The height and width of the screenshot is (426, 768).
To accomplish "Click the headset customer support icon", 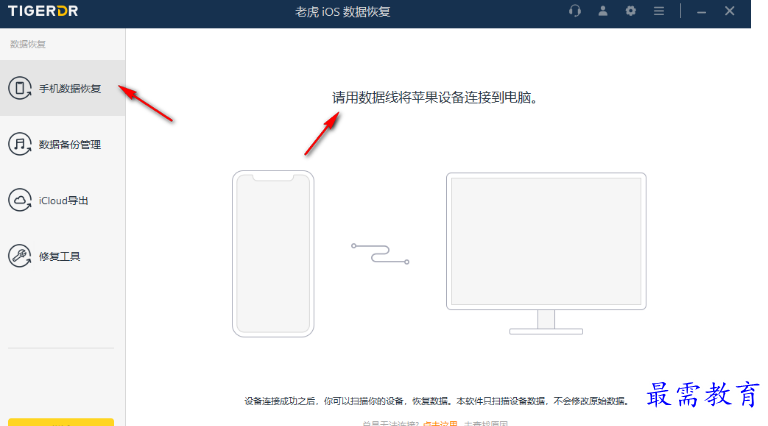I will tap(575, 11).
